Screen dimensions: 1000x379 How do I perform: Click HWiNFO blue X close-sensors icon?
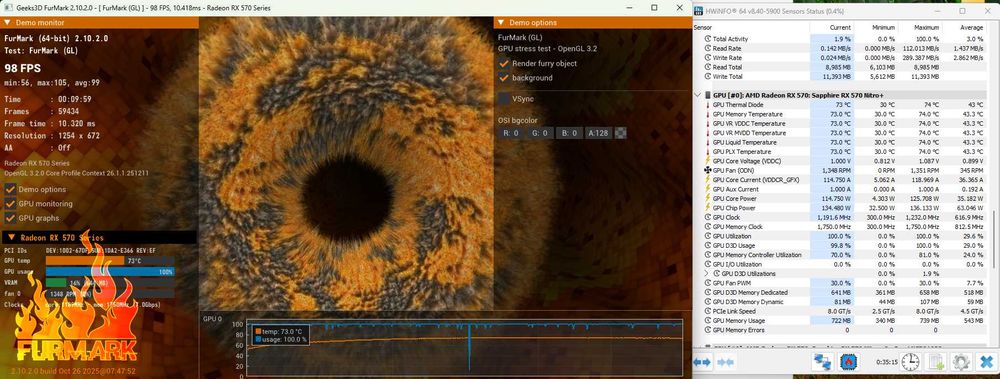(x=986, y=362)
